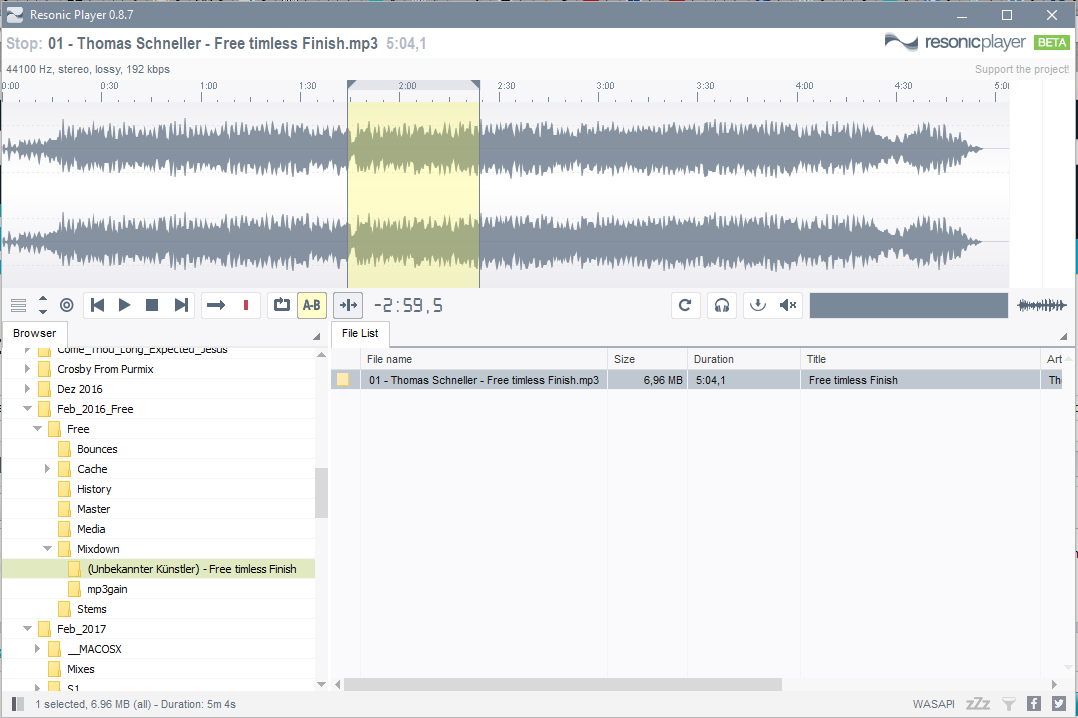Click the Browser panel corner options triangle
1078x718 pixels.
point(317,336)
